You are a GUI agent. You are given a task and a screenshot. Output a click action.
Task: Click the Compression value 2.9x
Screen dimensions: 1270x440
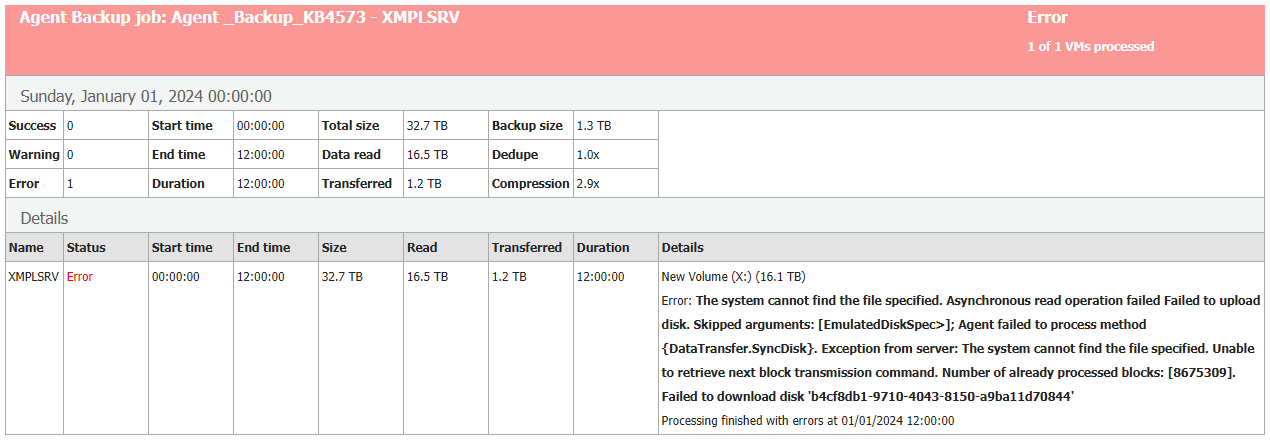(x=588, y=184)
